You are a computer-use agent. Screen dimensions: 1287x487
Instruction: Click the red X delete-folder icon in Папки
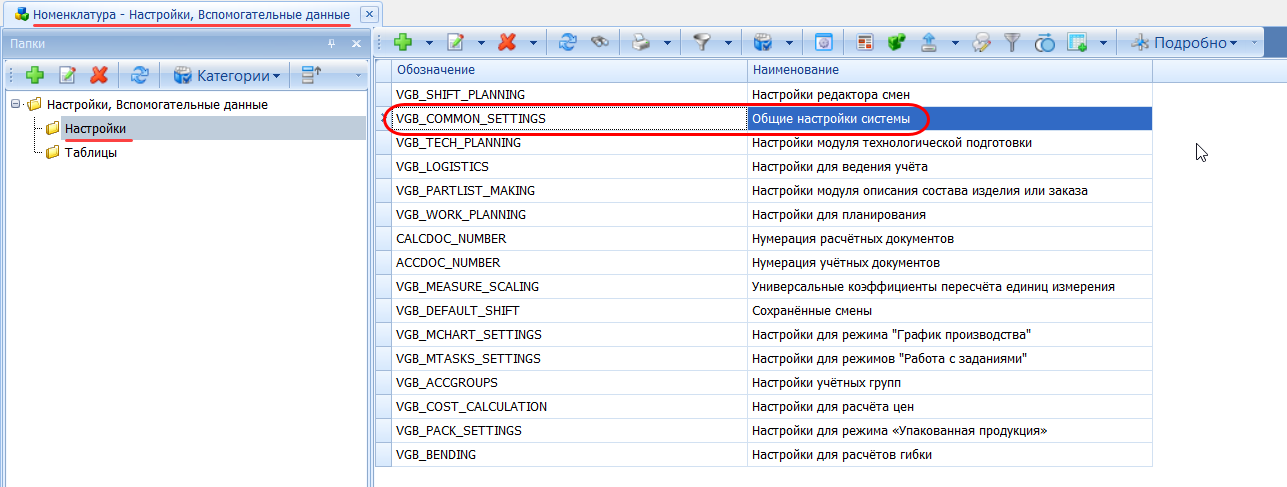click(98, 75)
